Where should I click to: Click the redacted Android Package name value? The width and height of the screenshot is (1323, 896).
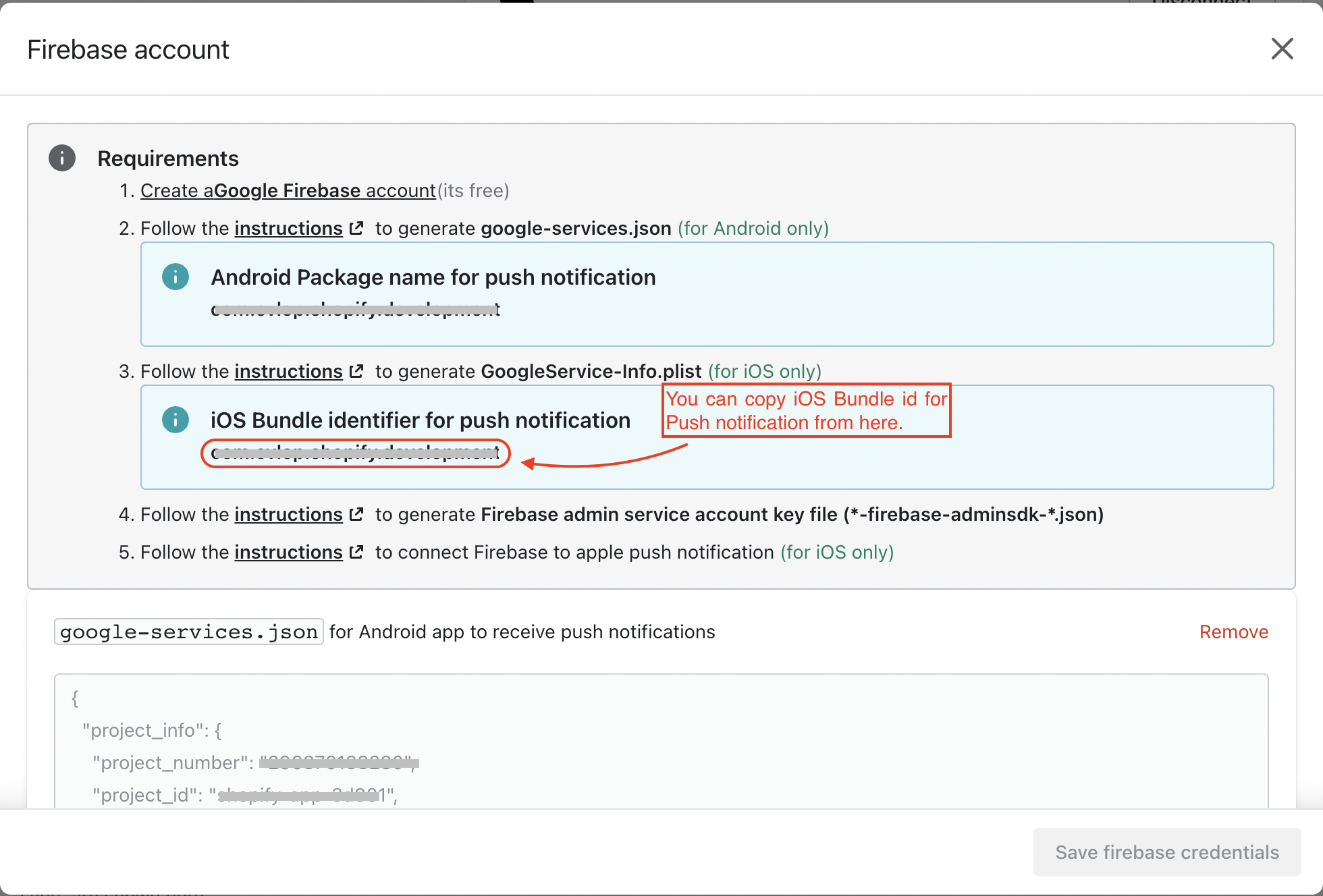coord(355,310)
